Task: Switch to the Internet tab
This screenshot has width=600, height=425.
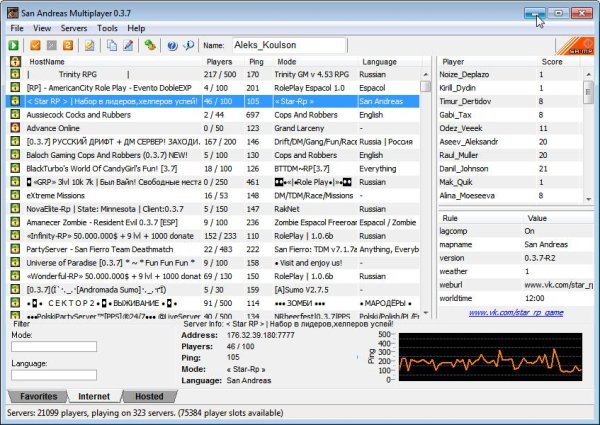Action: pos(94,396)
